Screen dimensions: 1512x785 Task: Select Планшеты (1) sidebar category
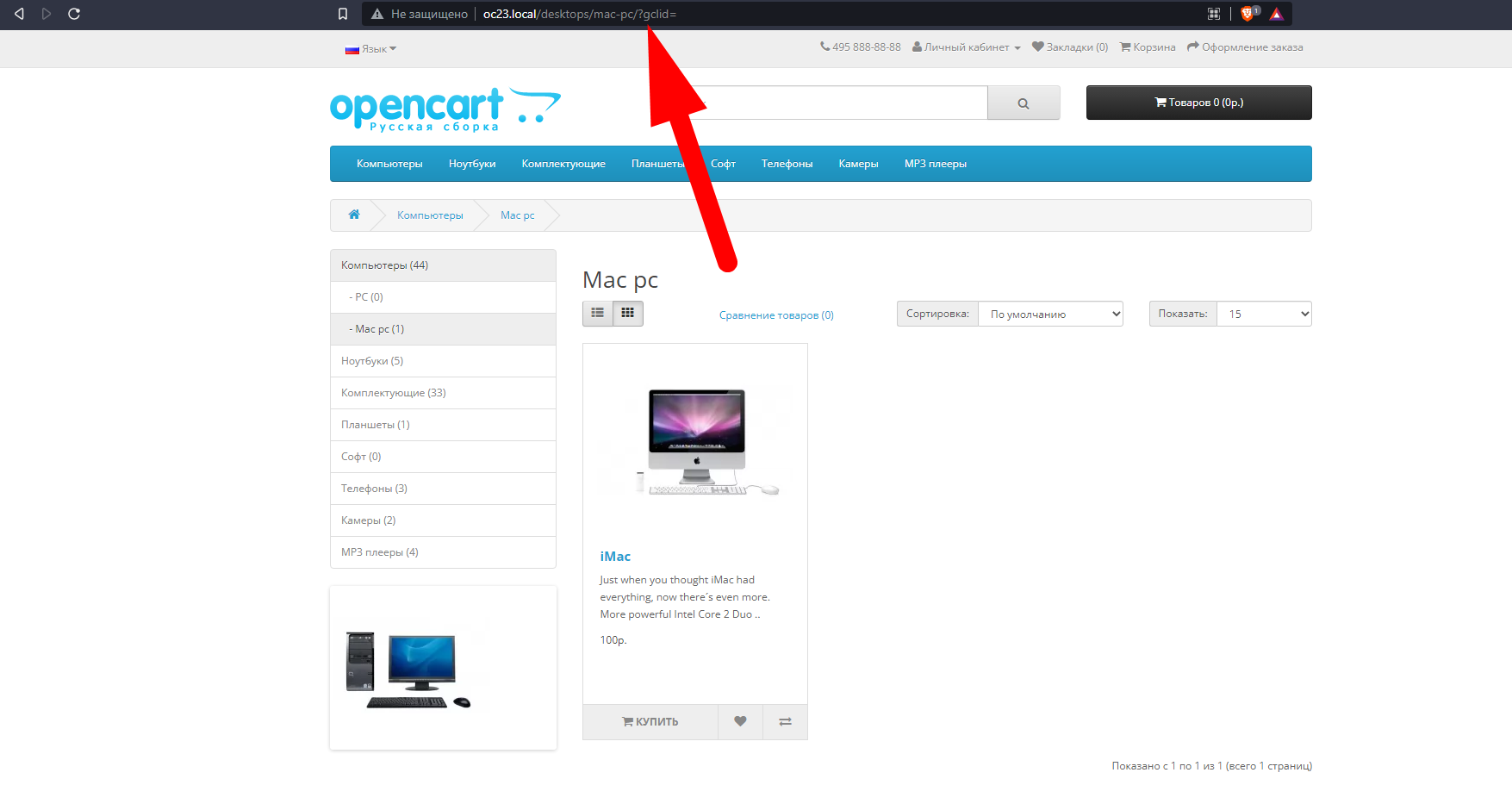pos(443,425)
